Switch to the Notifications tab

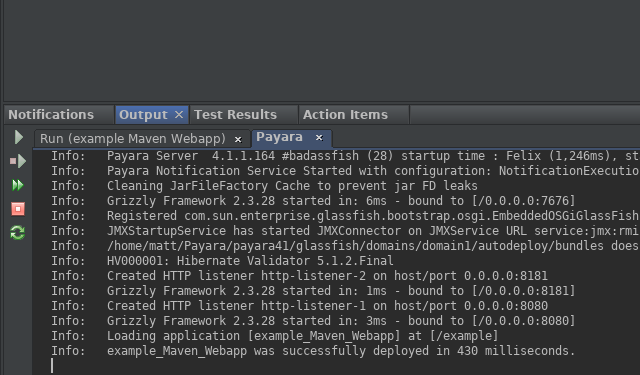tap(51, 115)
